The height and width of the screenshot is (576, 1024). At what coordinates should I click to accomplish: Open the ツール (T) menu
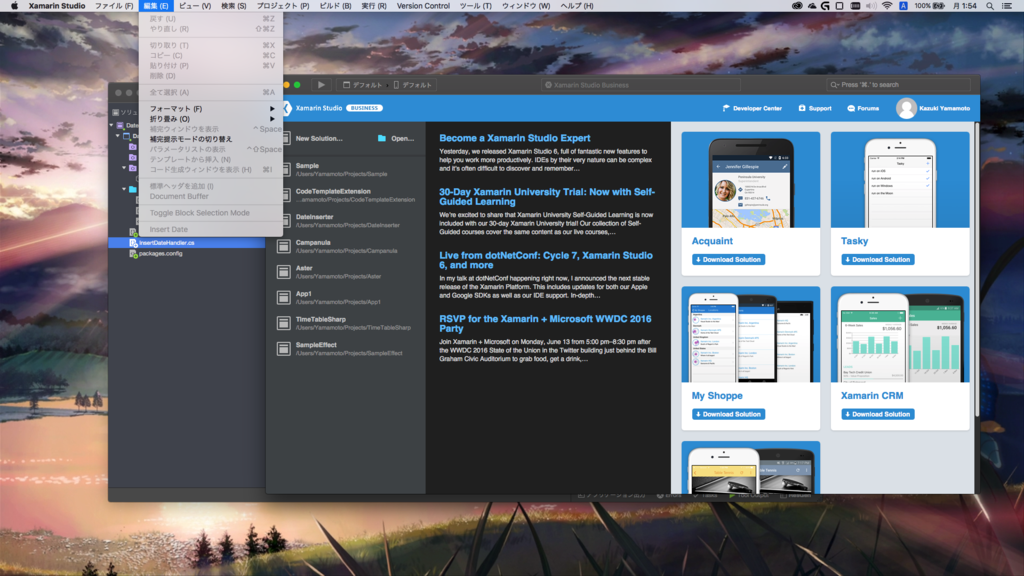pos(475,6)
